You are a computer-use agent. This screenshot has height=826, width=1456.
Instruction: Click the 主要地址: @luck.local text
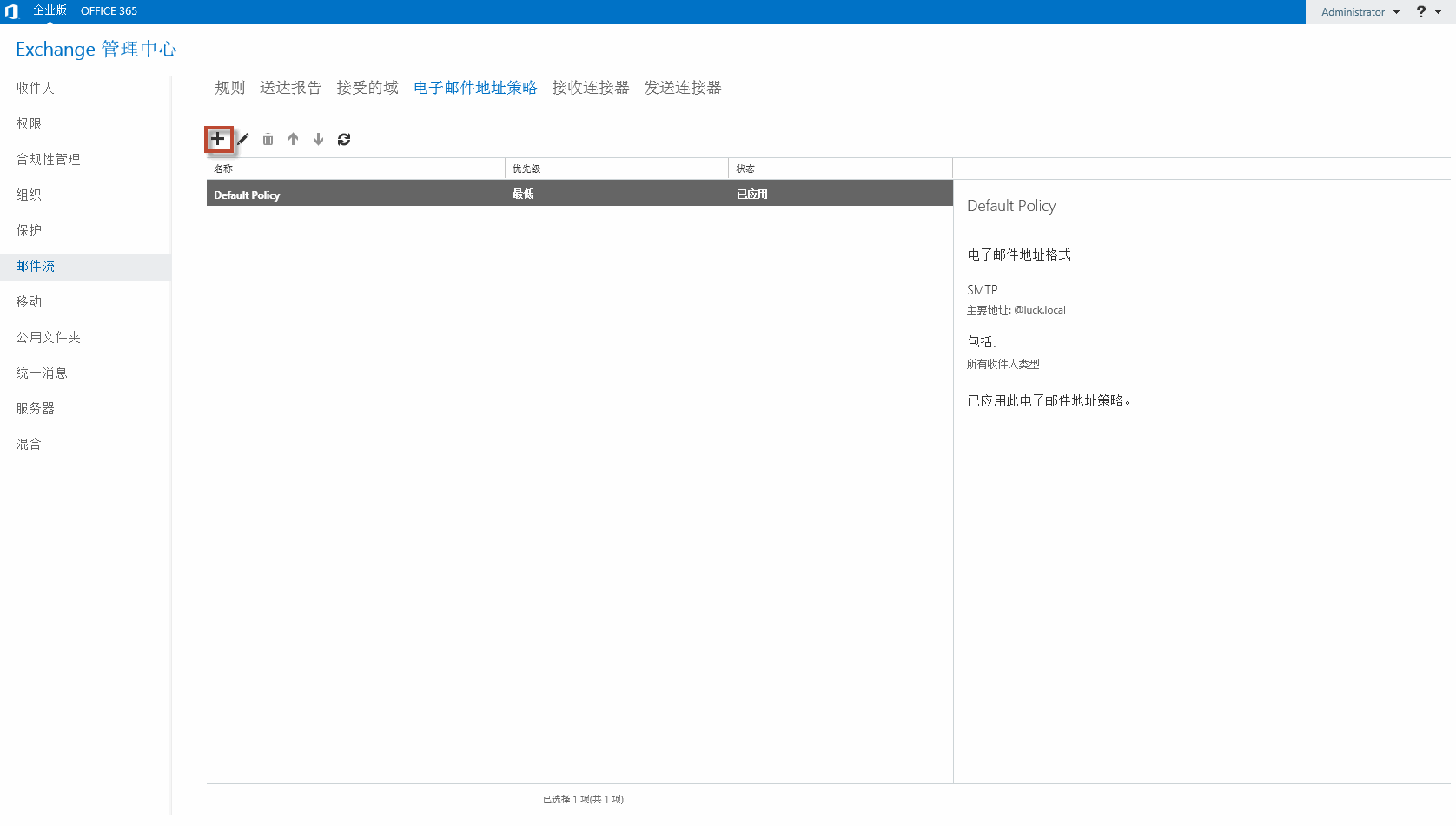coord(1016,310)
